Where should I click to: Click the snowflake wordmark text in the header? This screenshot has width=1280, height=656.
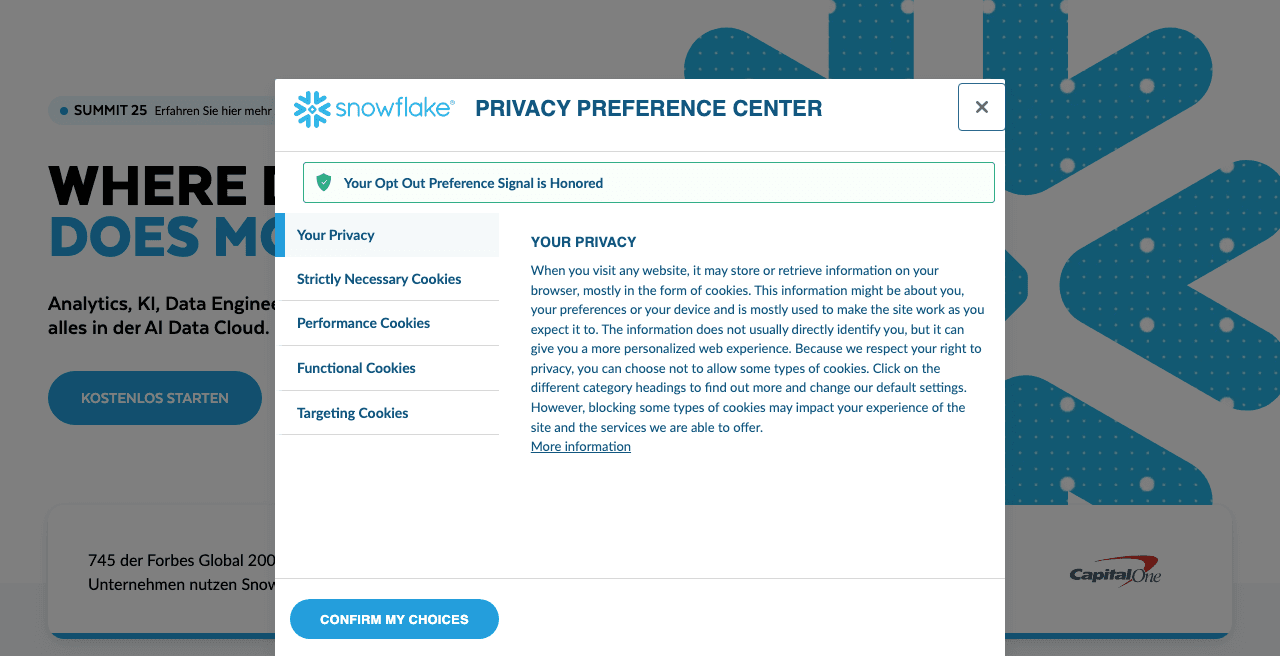click(x=395, y=108)
